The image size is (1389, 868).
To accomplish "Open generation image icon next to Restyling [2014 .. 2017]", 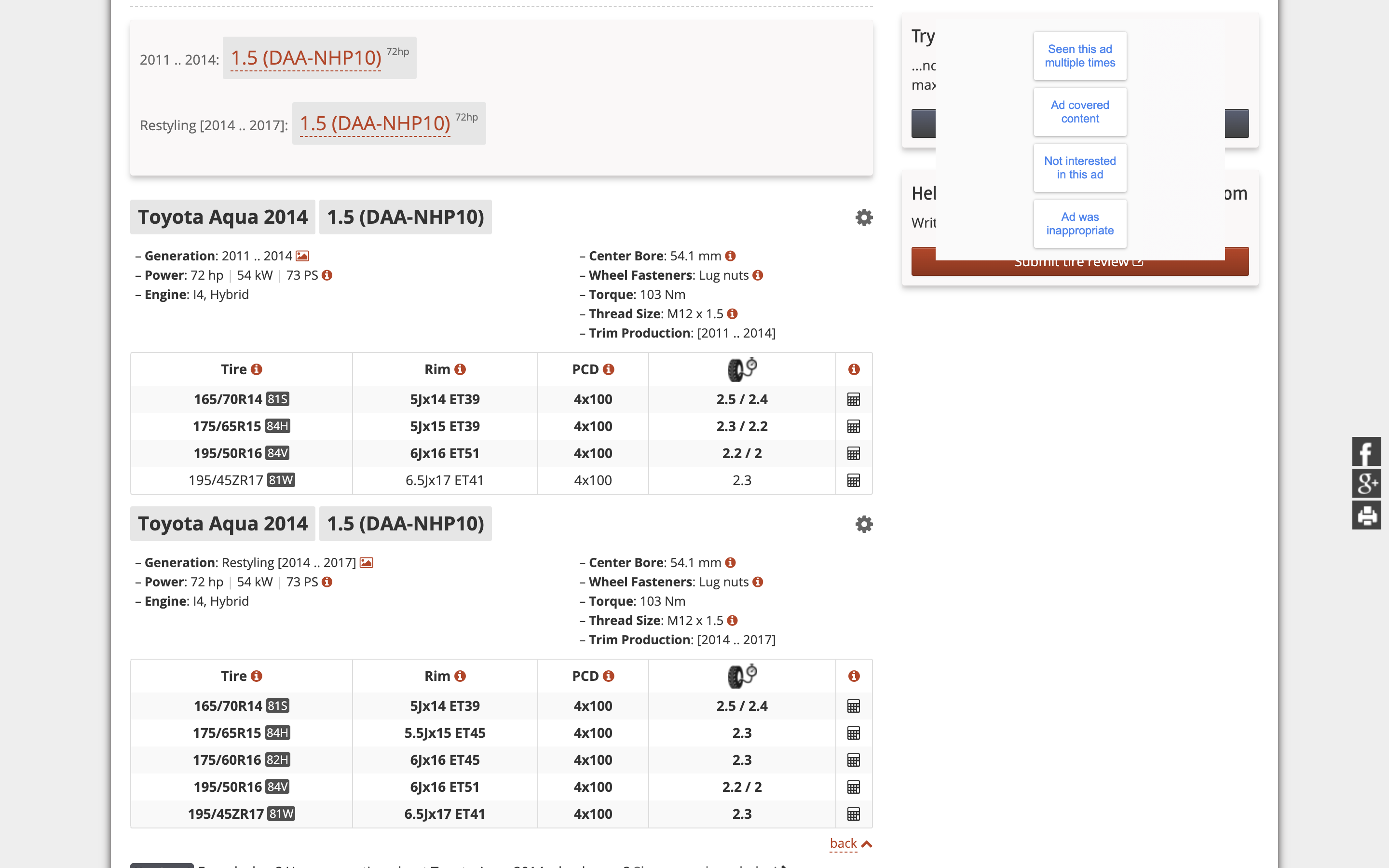I will coord(366,563).
